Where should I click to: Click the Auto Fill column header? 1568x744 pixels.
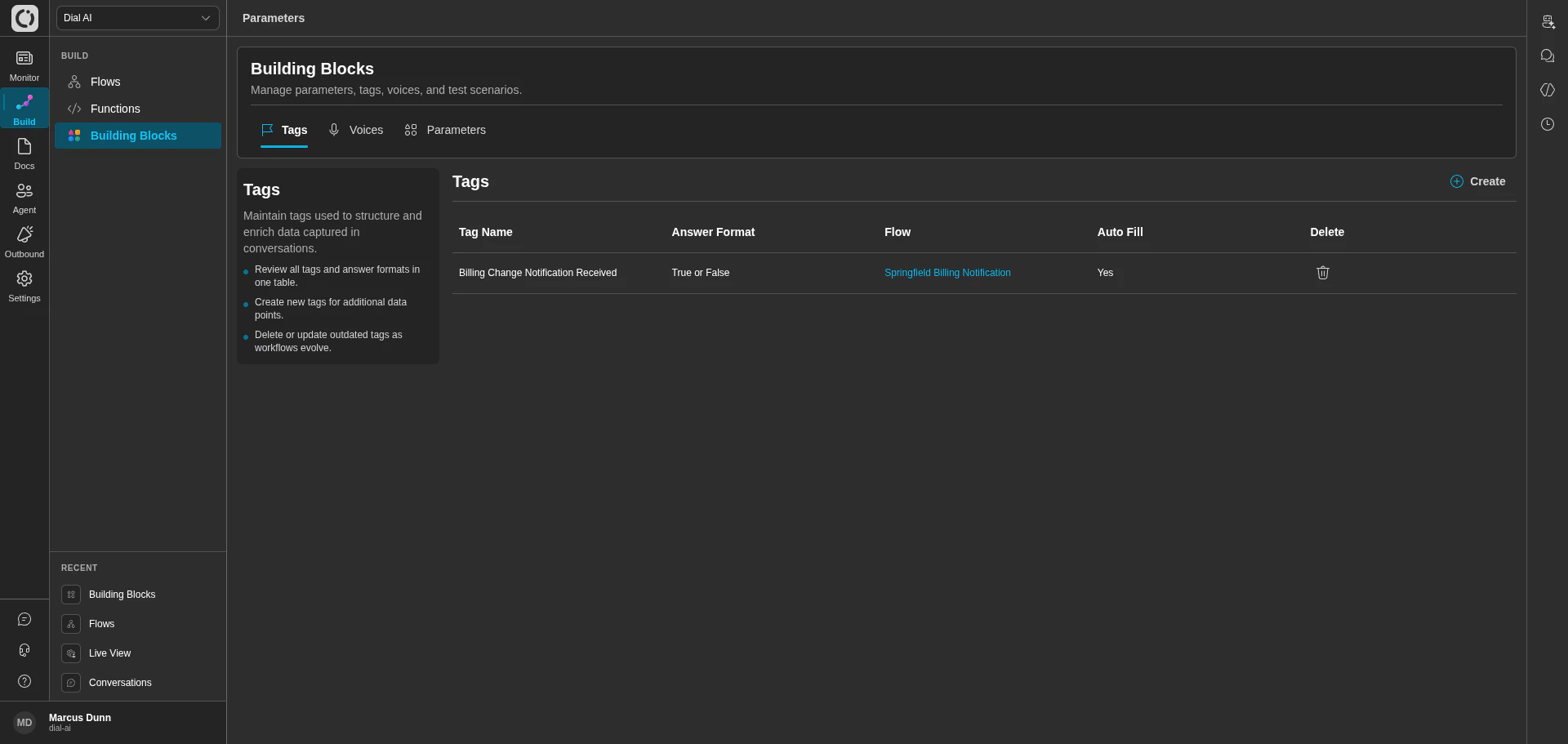[1120, 232]
